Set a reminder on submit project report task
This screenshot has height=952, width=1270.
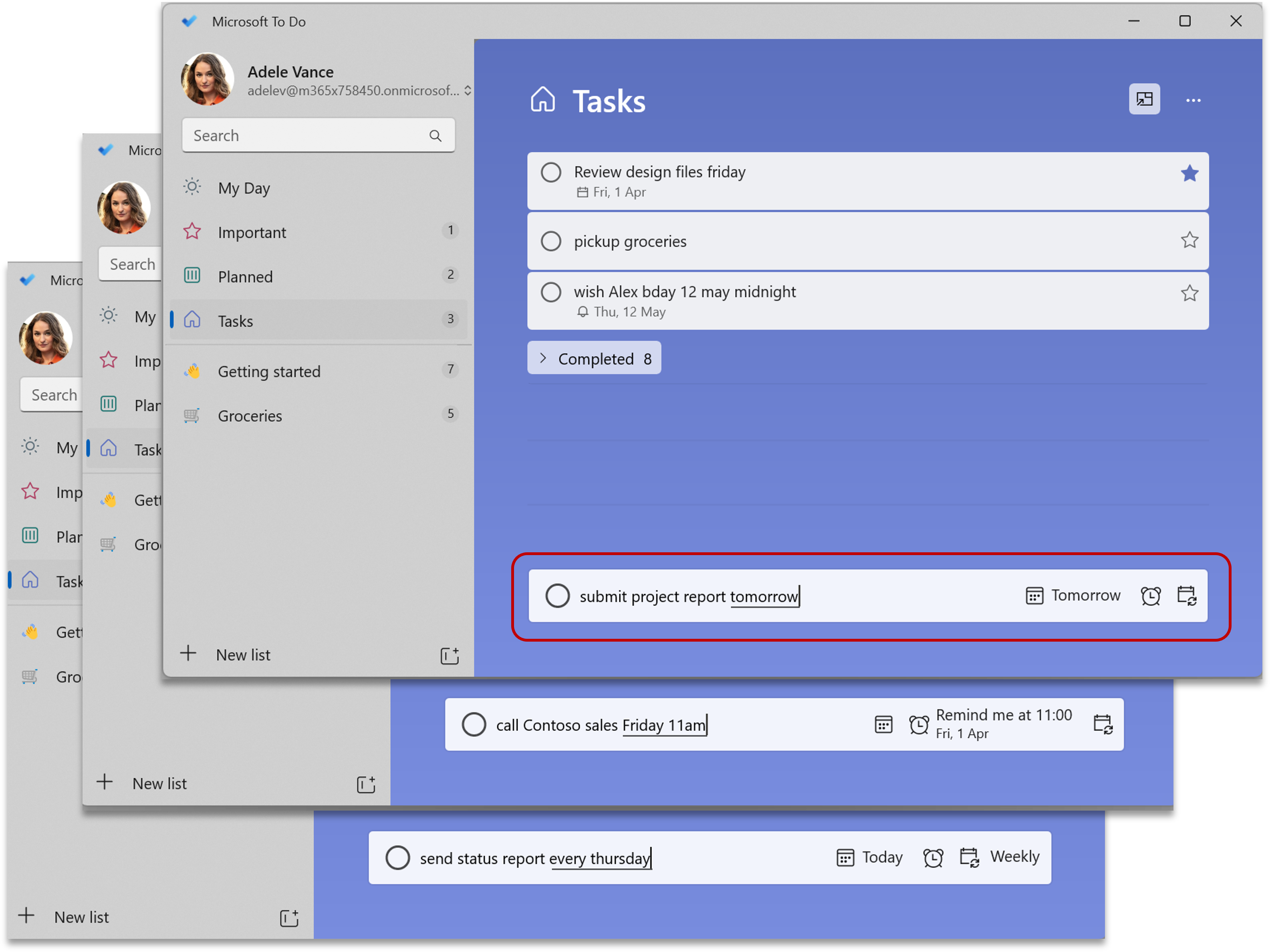1151,596
